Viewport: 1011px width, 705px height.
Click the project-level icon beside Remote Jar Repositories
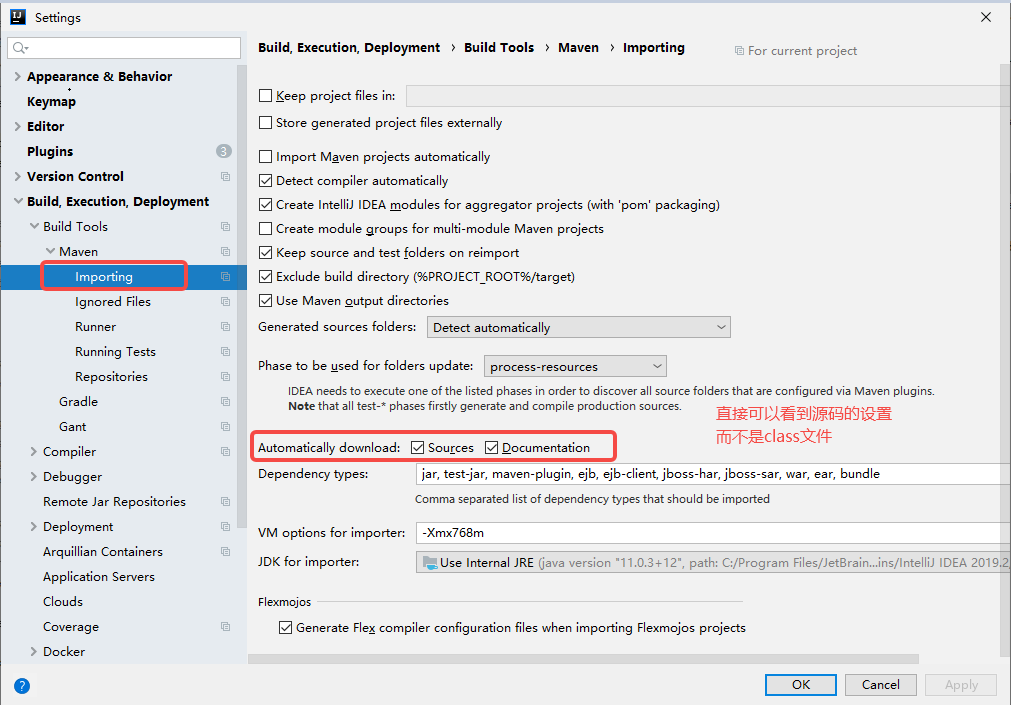point(225,502)
